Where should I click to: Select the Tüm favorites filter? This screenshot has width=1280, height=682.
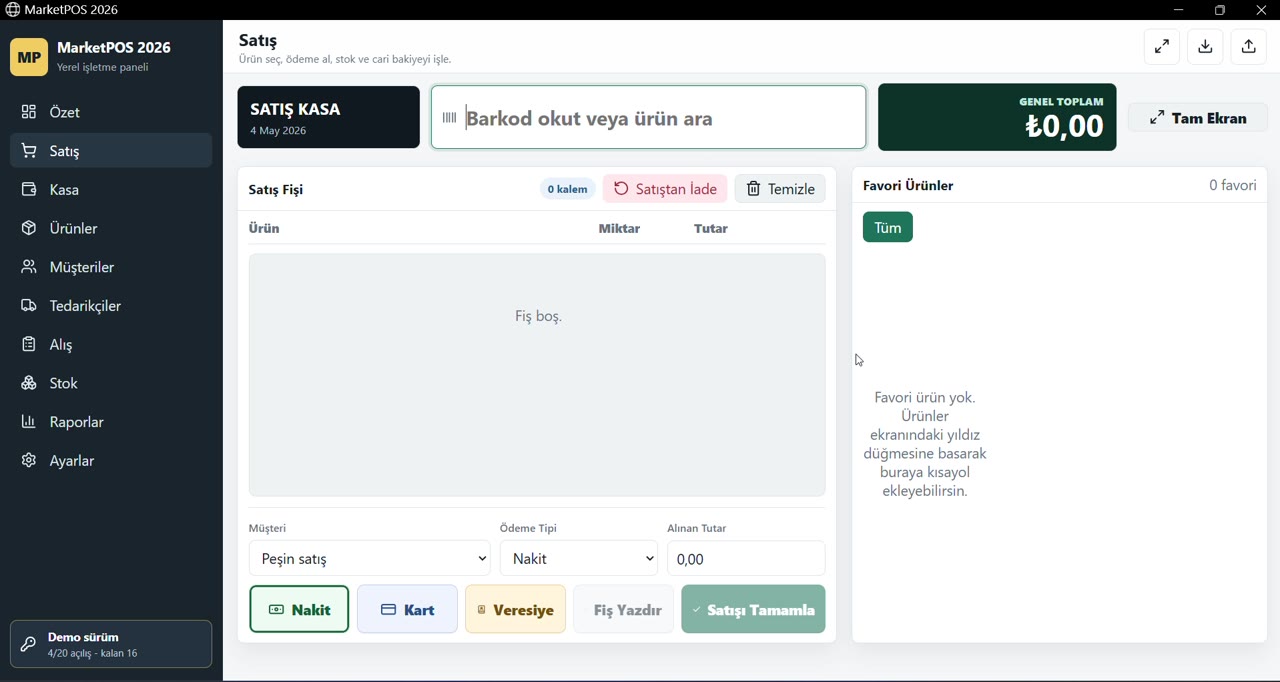(x=888, y=227)
